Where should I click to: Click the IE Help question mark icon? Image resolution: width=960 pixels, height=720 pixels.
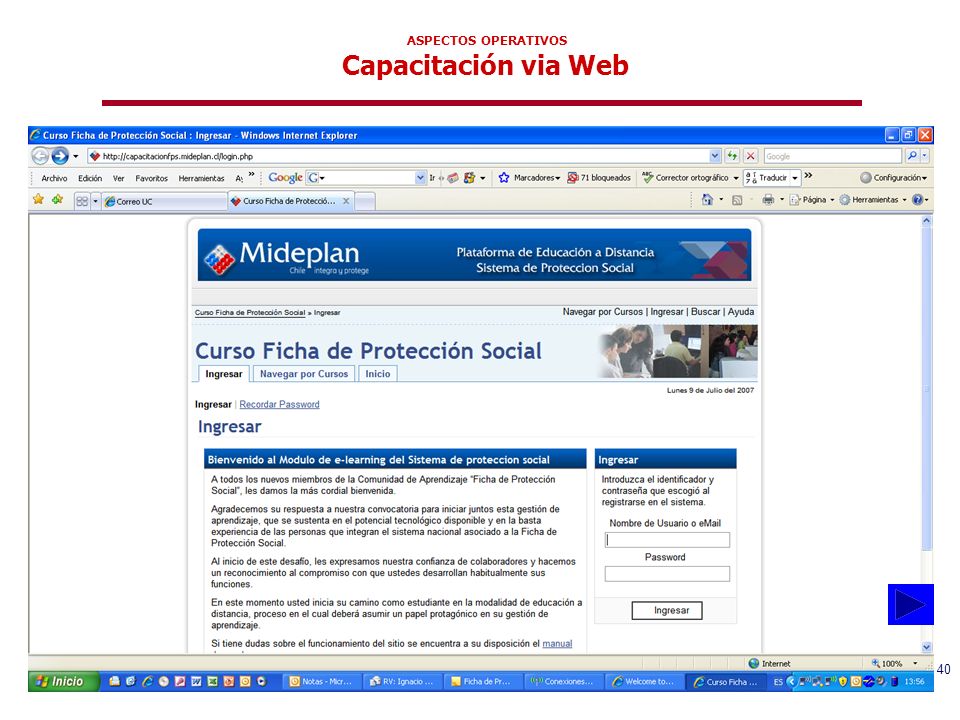pyautogui.click(x=917, y=200)
